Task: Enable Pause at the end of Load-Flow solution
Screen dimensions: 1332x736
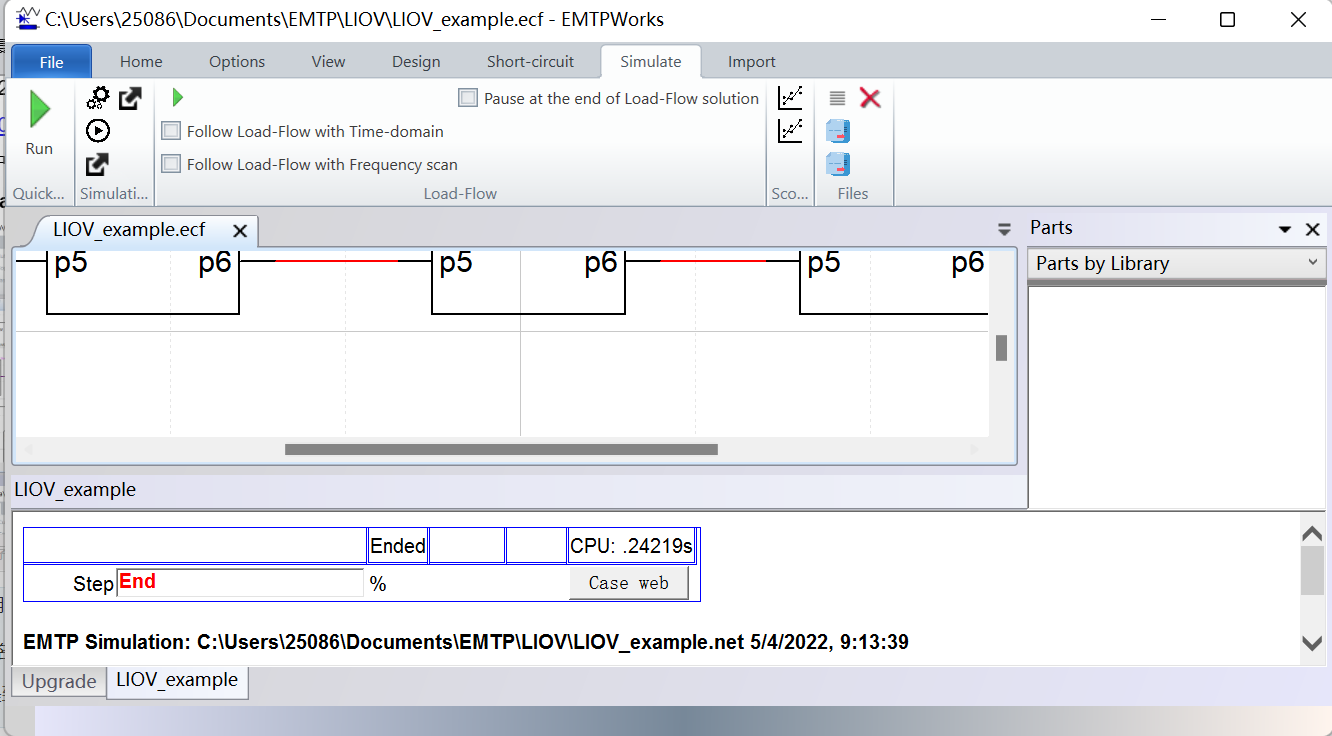Action: (x=467, y=97)
